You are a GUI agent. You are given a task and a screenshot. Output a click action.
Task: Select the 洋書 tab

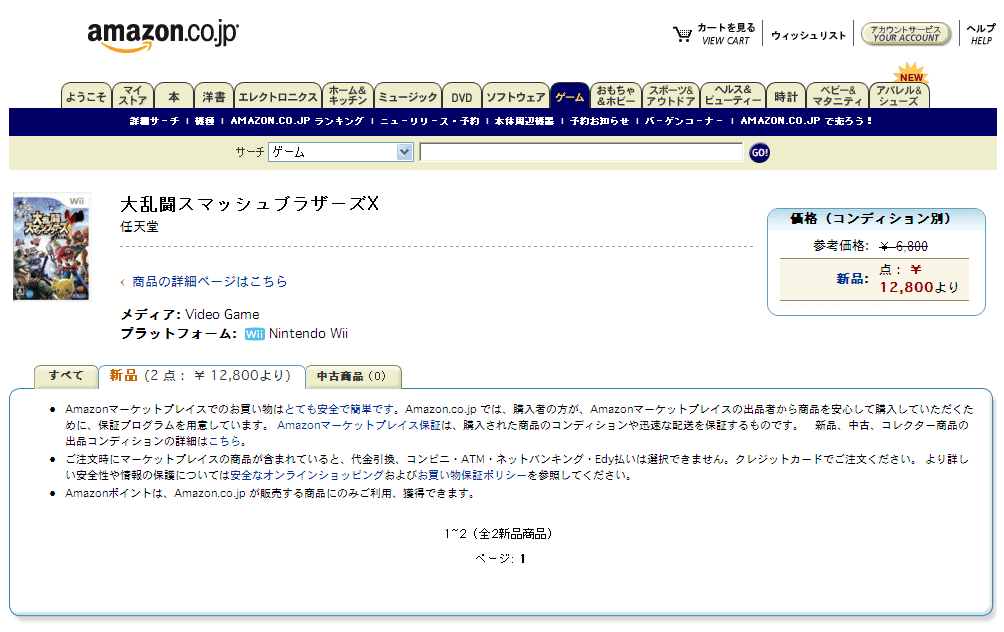click(214, 96)
